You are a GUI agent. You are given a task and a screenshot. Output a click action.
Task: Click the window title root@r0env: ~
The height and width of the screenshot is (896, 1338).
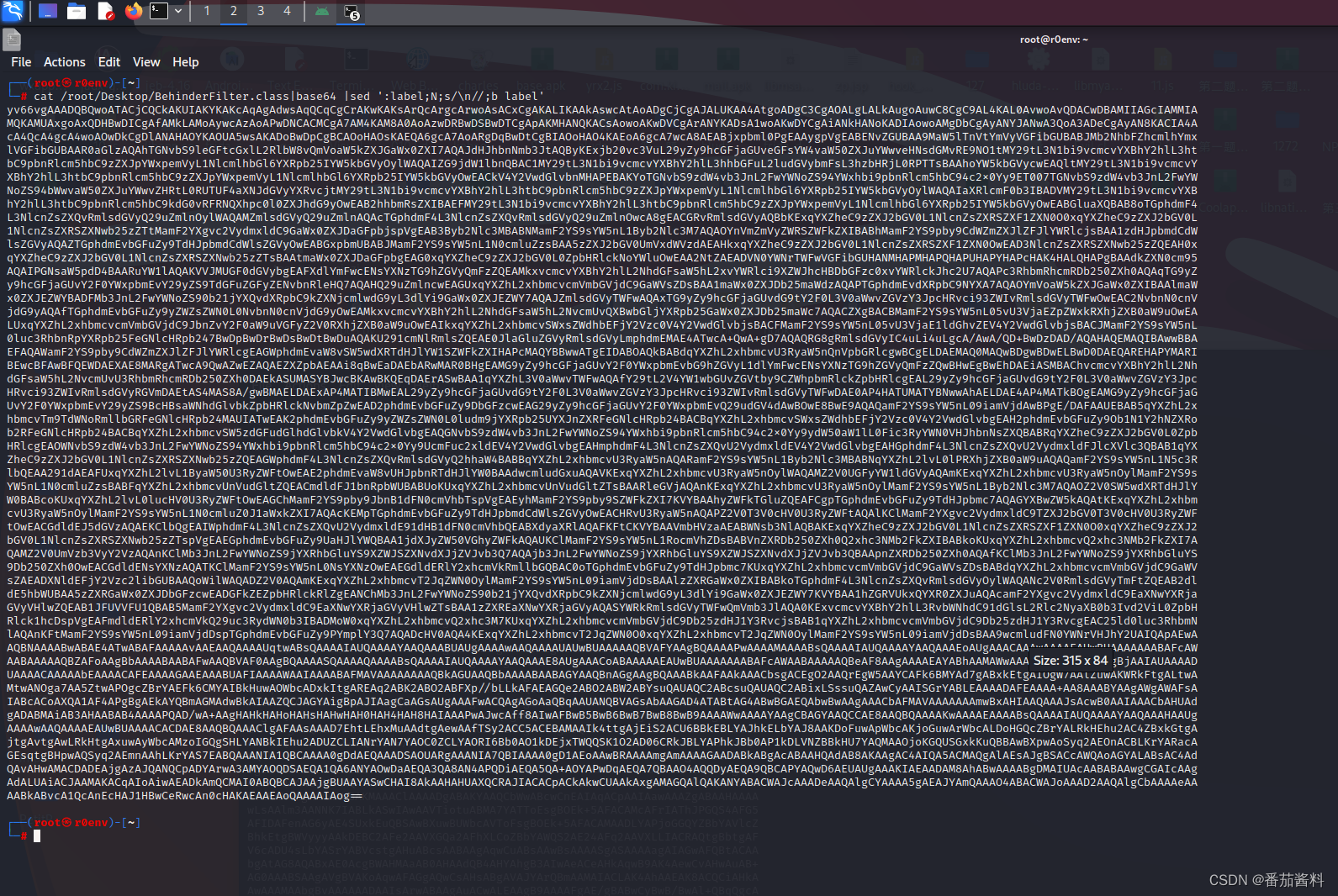tap(1054, 40)
